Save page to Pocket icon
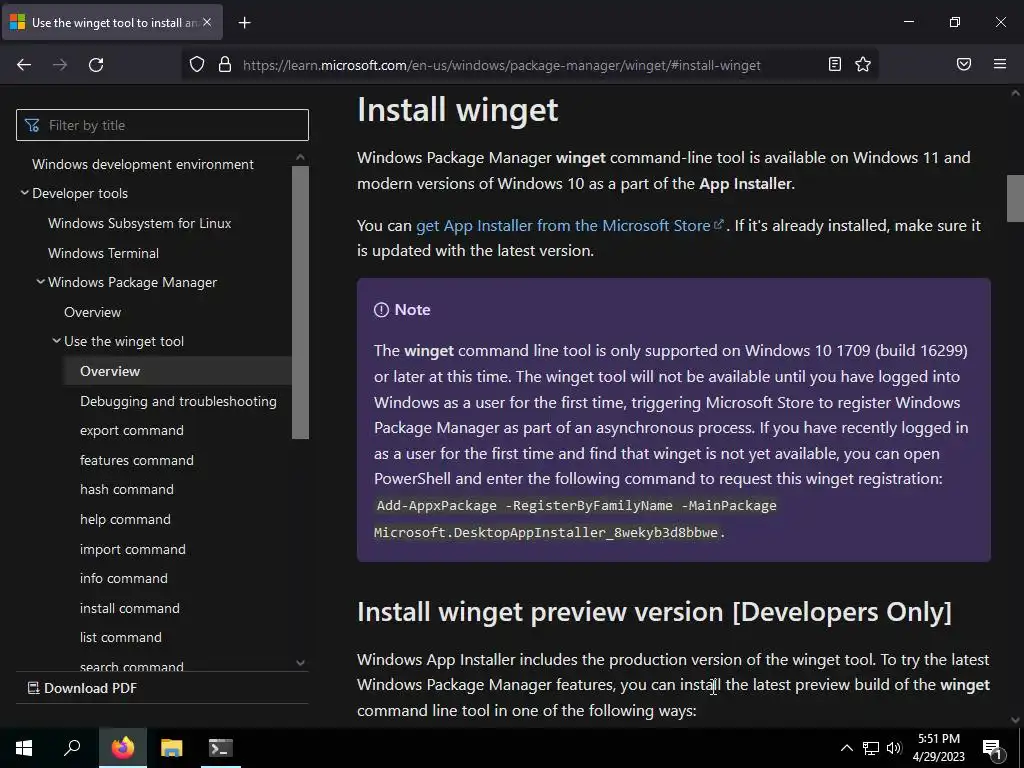The height and width of the screenshot is (768, 1024). click(964, 64)
